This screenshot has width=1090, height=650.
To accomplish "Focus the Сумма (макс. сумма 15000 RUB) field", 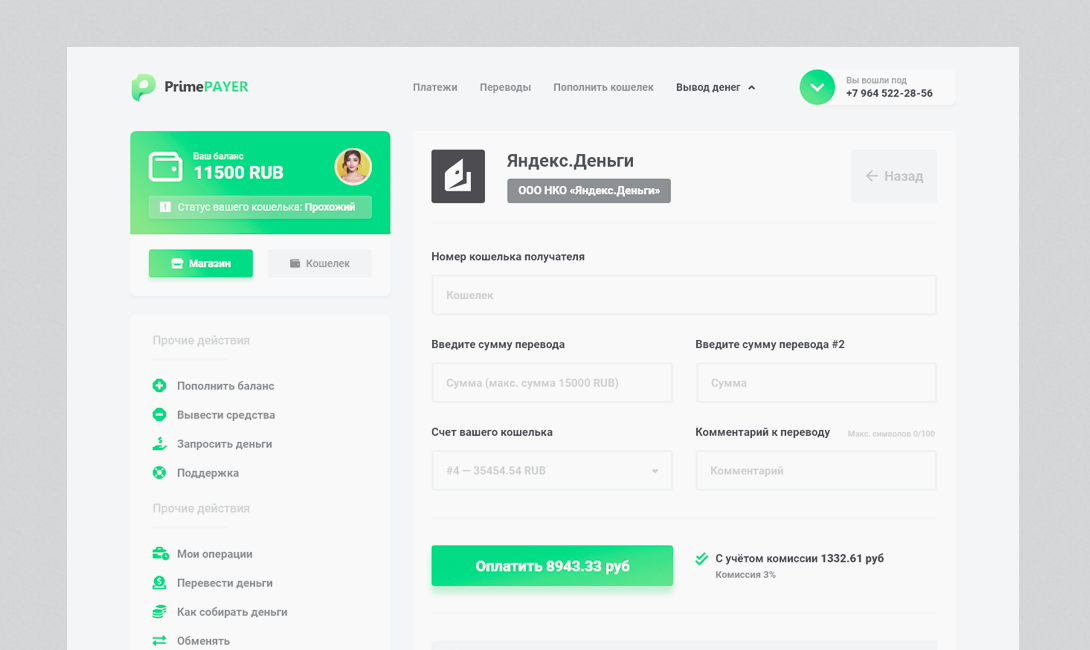I will pos(552,383).
